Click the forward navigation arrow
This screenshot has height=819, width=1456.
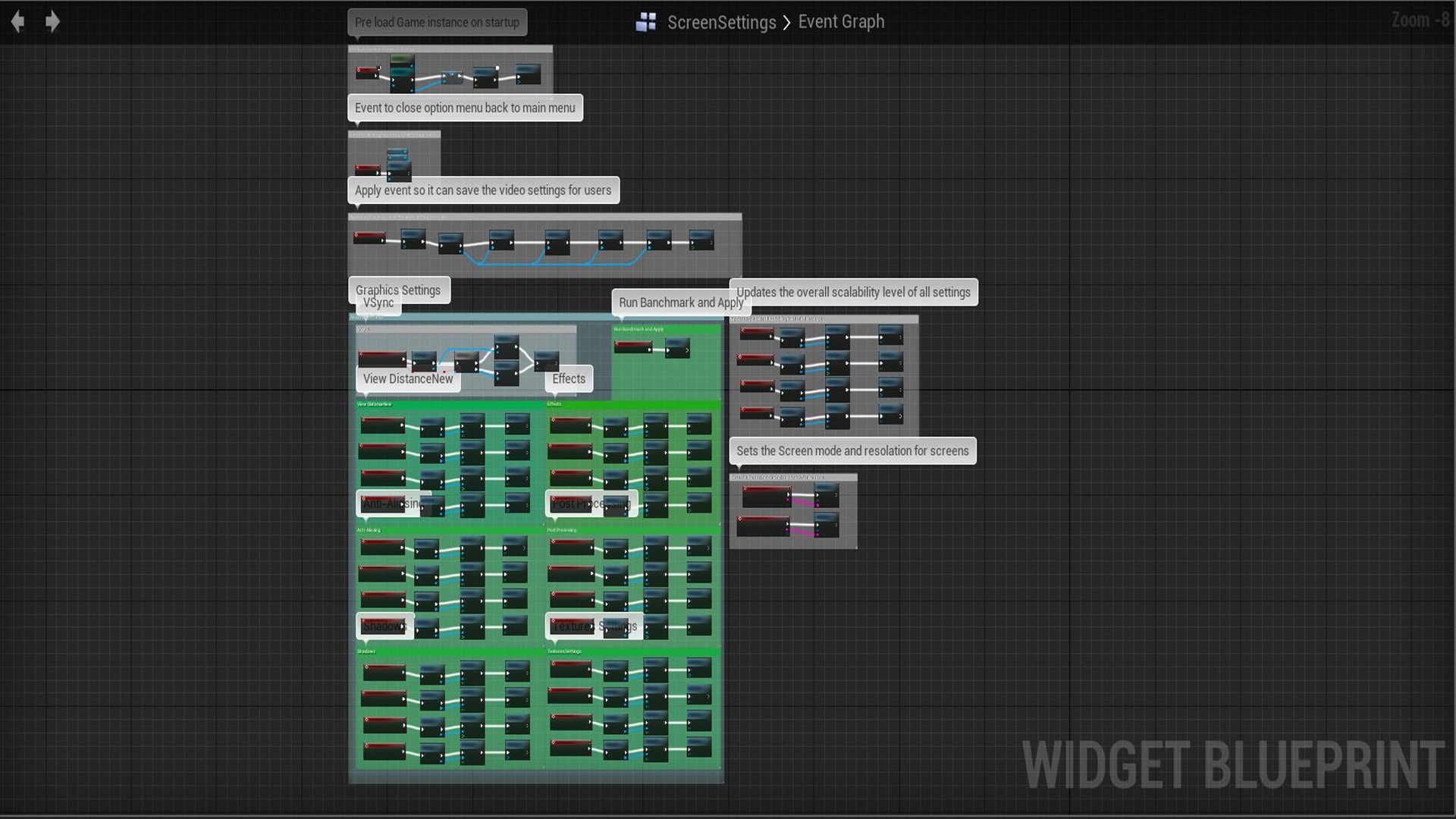pos(52,22)
